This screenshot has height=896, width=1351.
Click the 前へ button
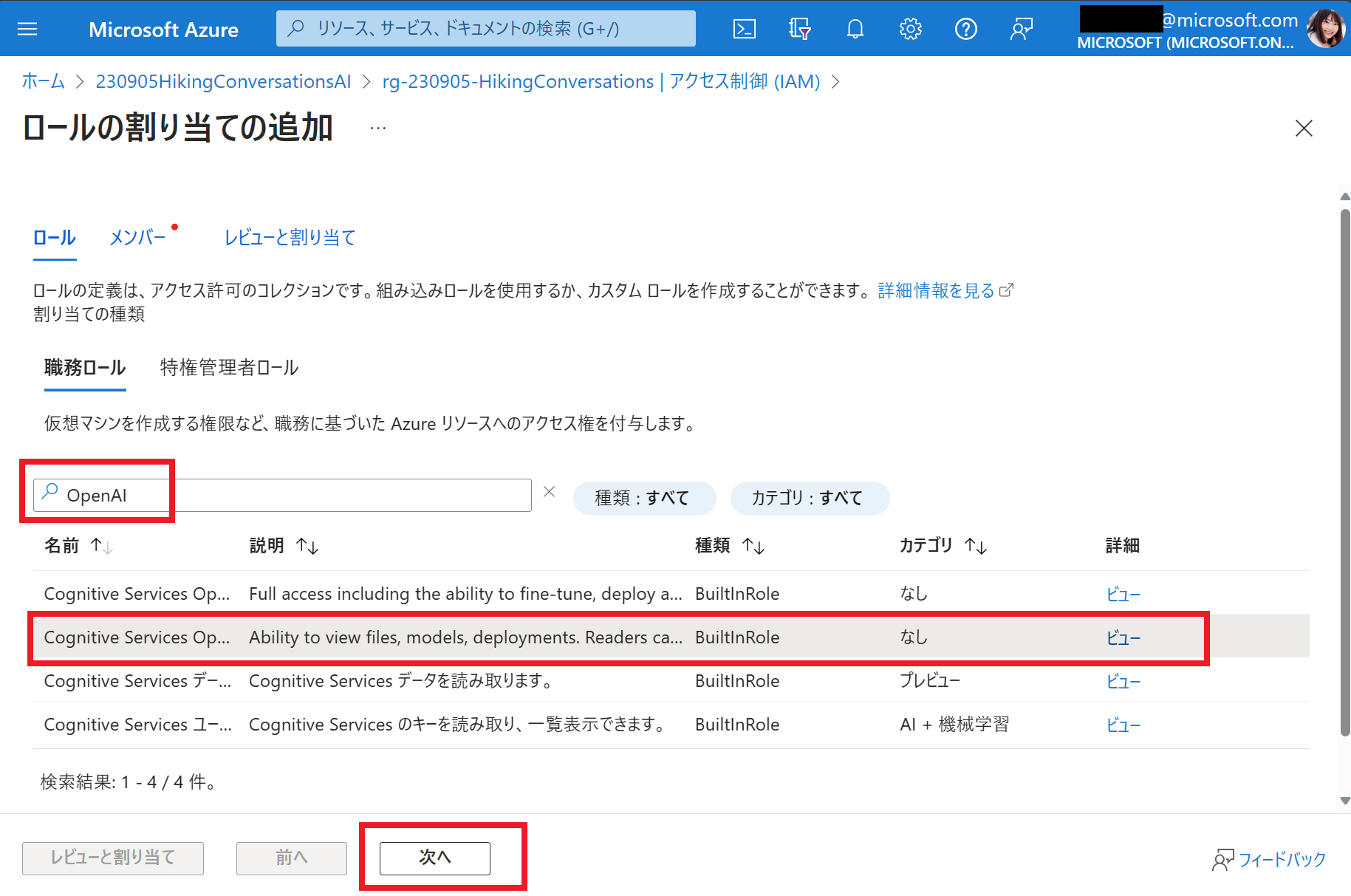pos(292,858)
